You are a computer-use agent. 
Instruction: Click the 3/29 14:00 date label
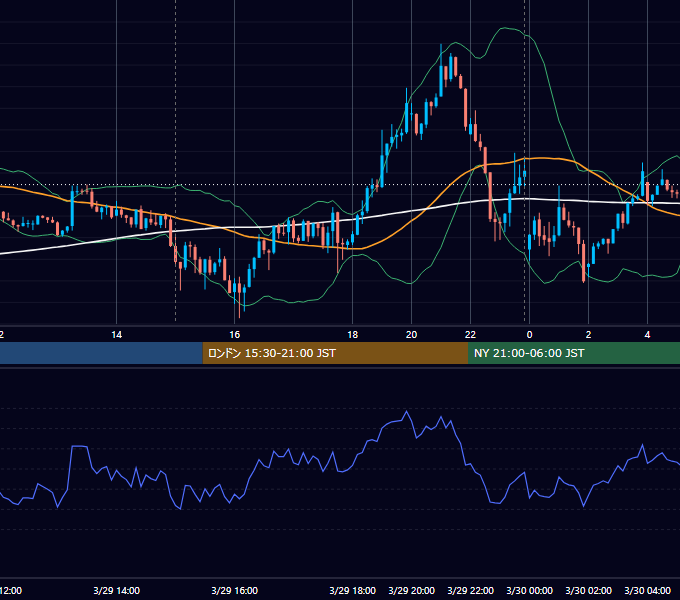coord(117,590)
